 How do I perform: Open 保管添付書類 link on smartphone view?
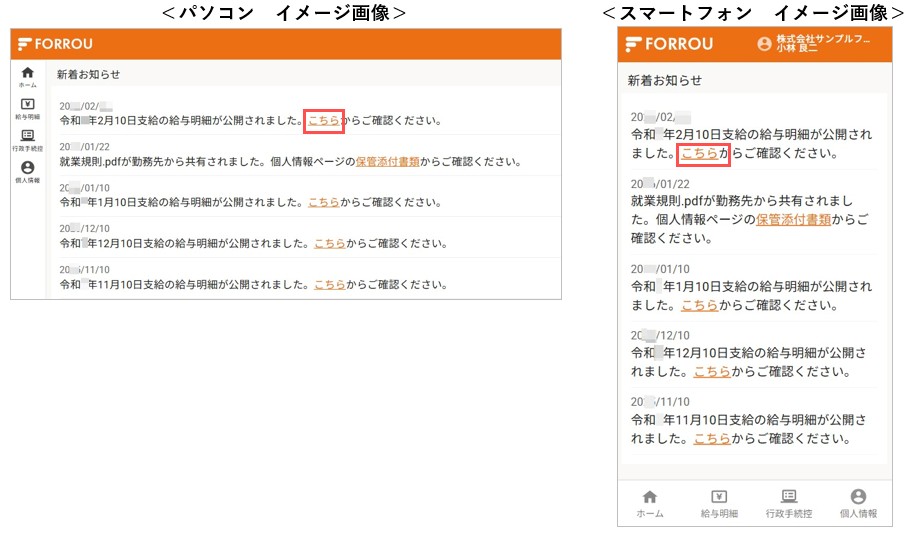[794, 220]
